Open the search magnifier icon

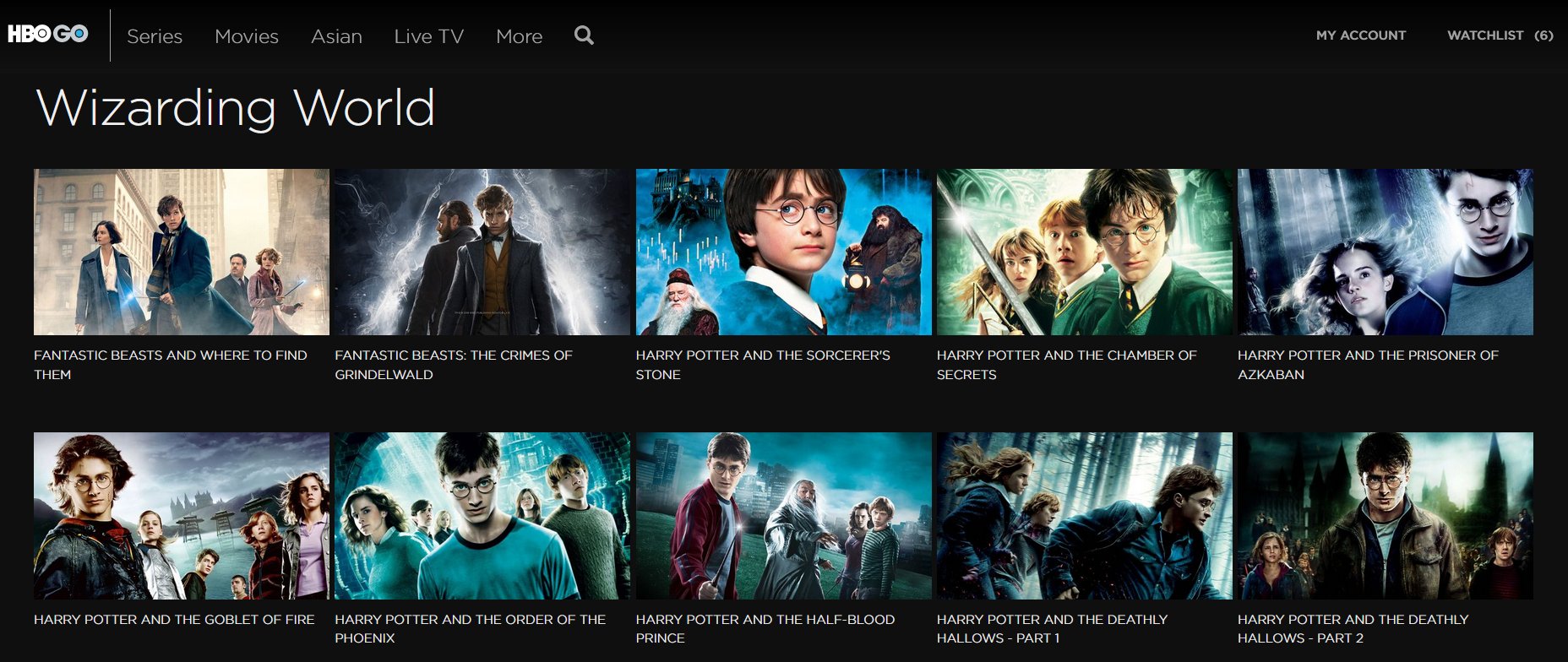pyautogui.click(x=584, y=35)
